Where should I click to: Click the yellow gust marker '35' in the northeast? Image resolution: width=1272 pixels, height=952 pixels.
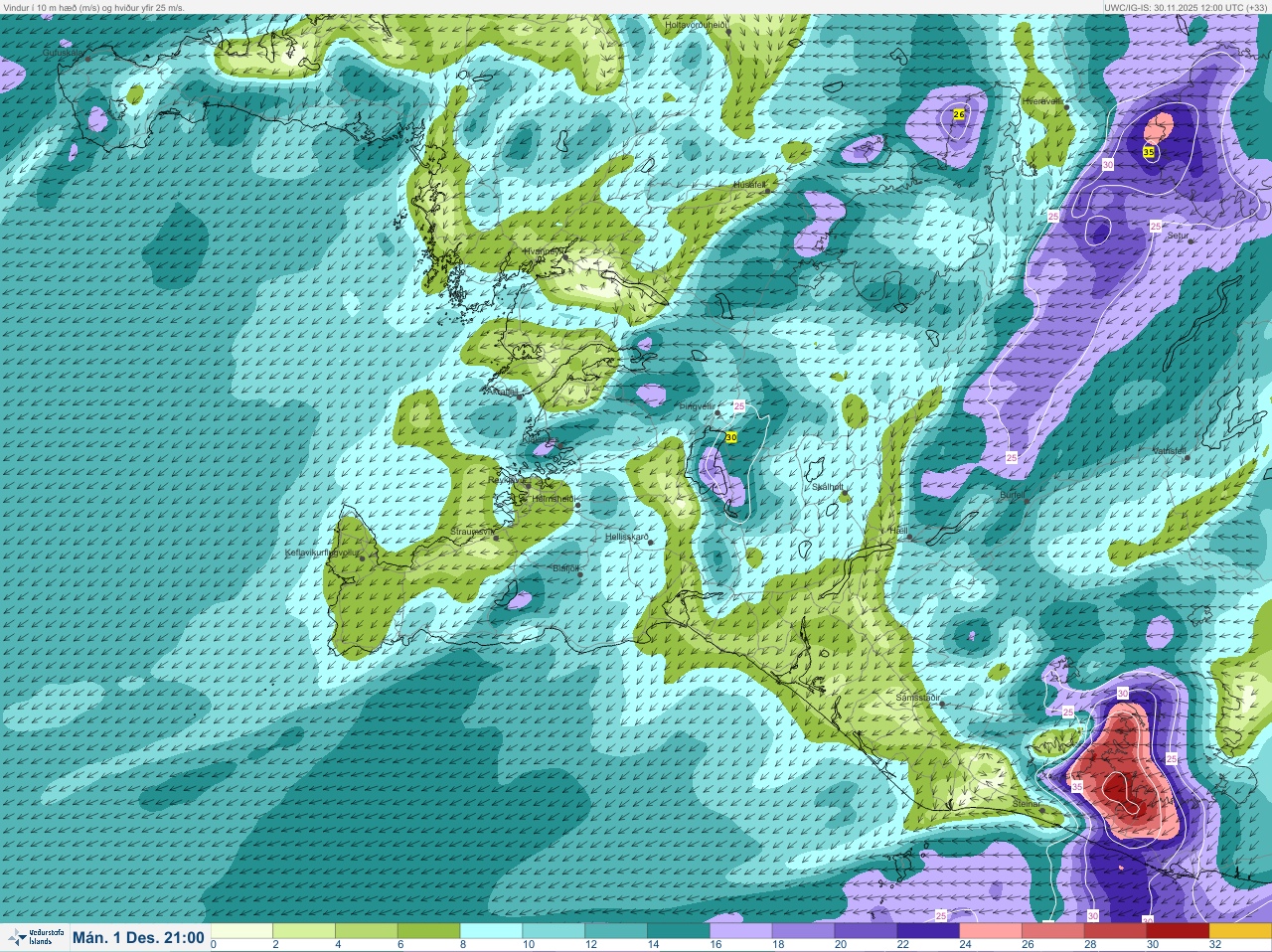coord(1149,152)
